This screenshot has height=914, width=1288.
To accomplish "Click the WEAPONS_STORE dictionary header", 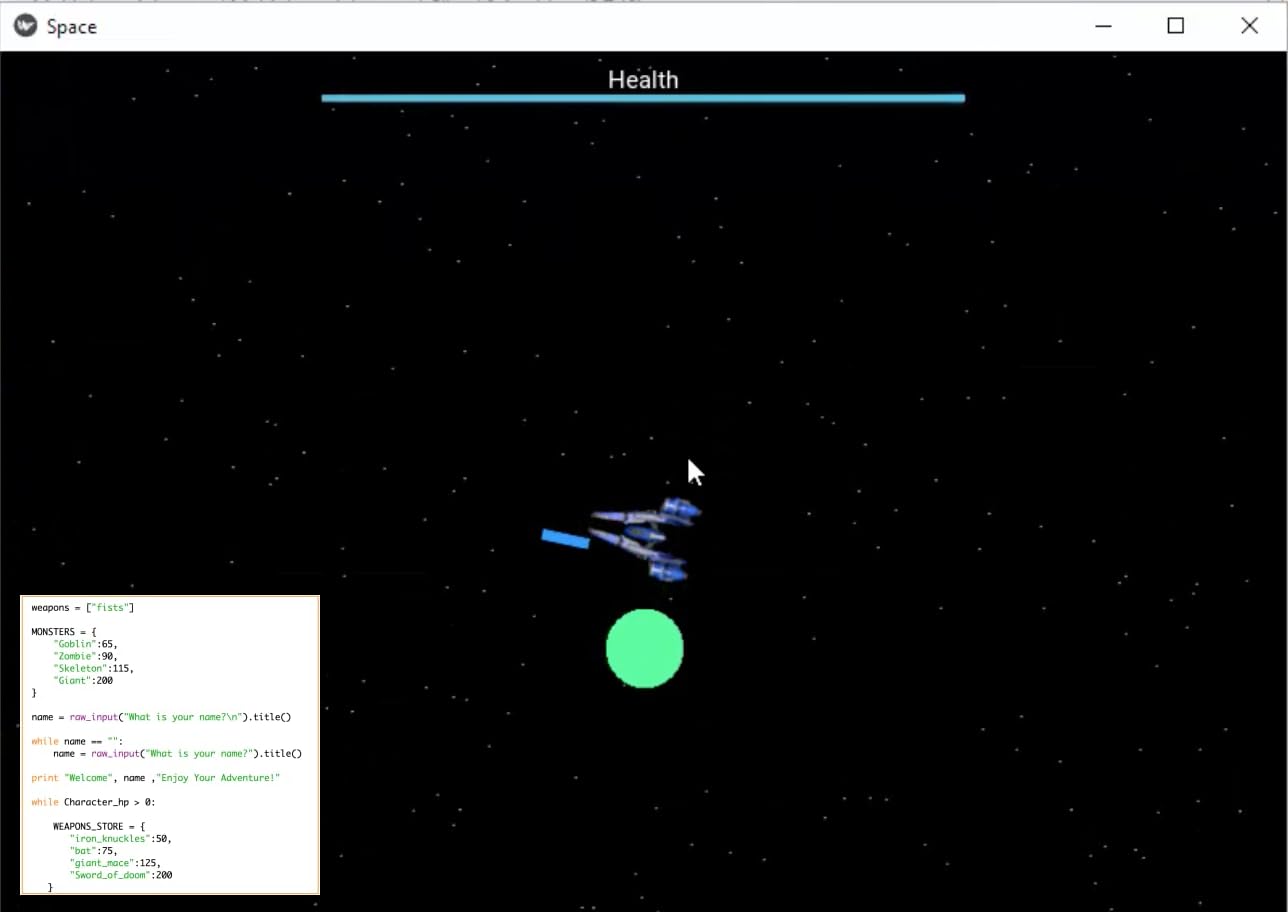I will [101, 826].
